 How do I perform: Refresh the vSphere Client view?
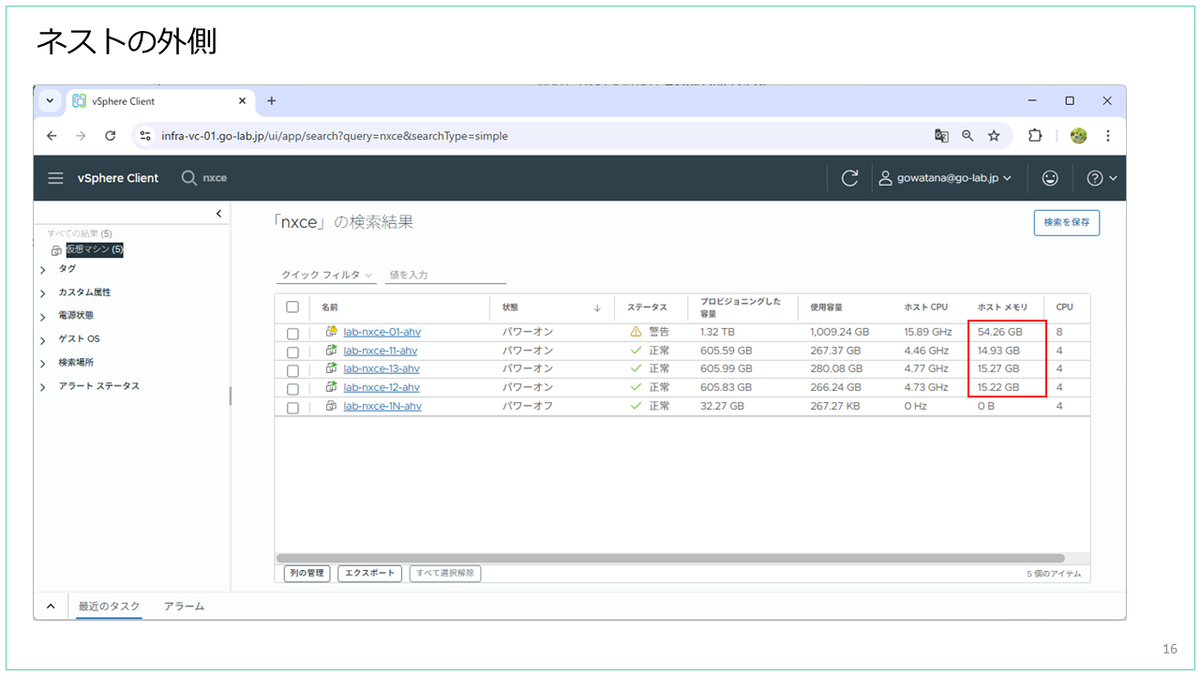click(x=850, y=178)
